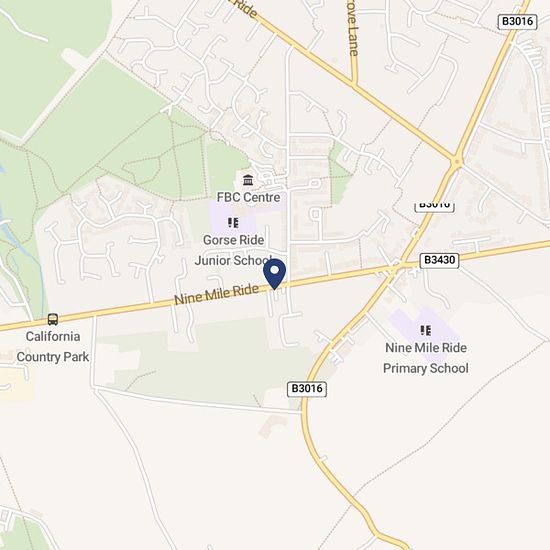Click the Nine Mile Ride Primary School icon
Viewport: 550px width, 550px height.
click(425, 330)
